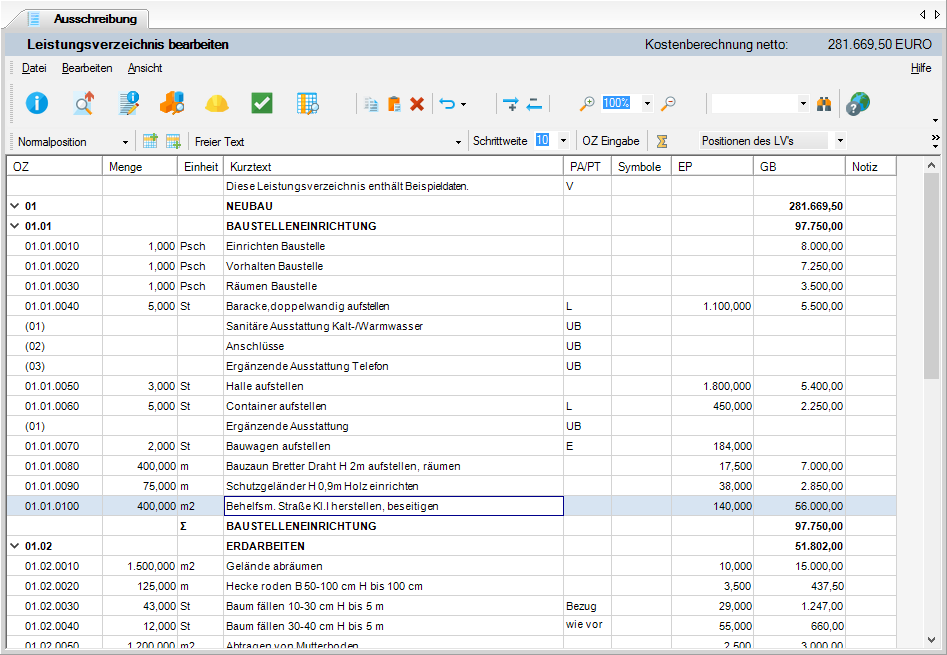The image size is (947, 655).
Task: Click the indent arrow with plus icon
Action: coord(510,104)
